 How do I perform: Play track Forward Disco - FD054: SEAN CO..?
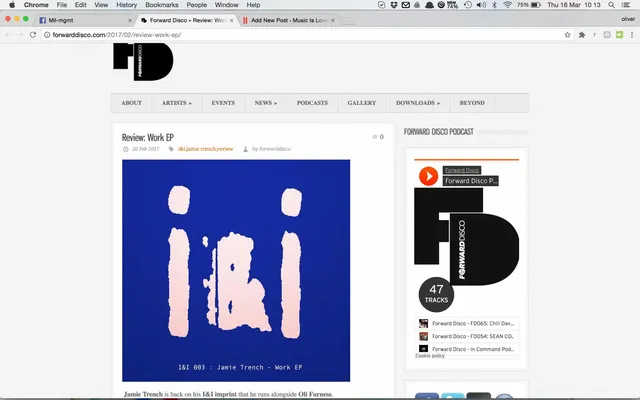coord(467,336)
